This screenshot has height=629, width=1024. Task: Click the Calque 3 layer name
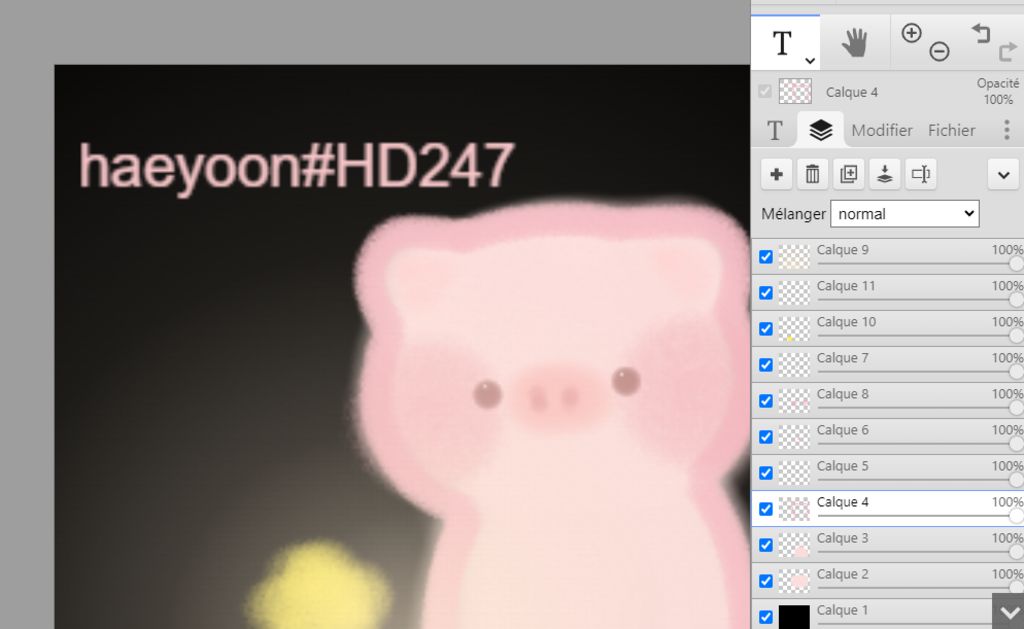click(842, 538)
